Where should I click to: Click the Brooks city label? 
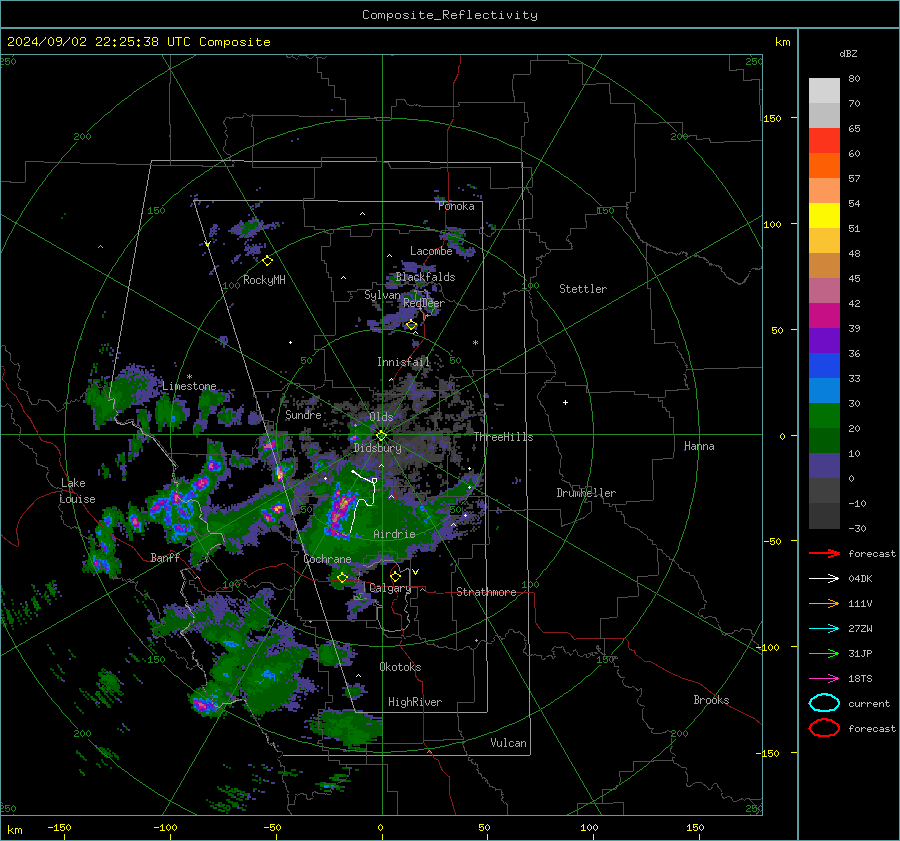click(x=711, y=700)
